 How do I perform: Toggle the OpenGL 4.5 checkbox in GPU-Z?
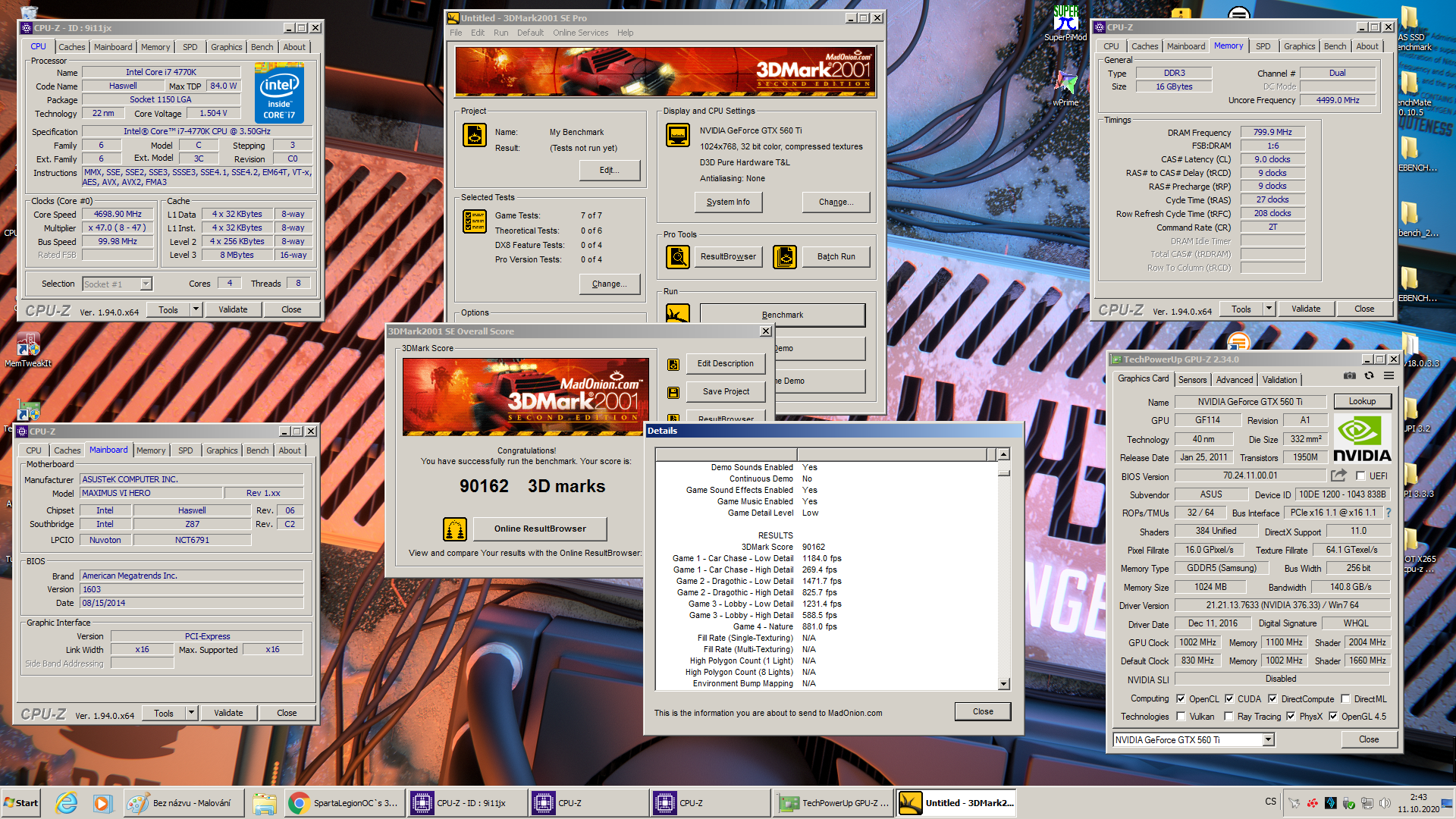coord(1333,717)
